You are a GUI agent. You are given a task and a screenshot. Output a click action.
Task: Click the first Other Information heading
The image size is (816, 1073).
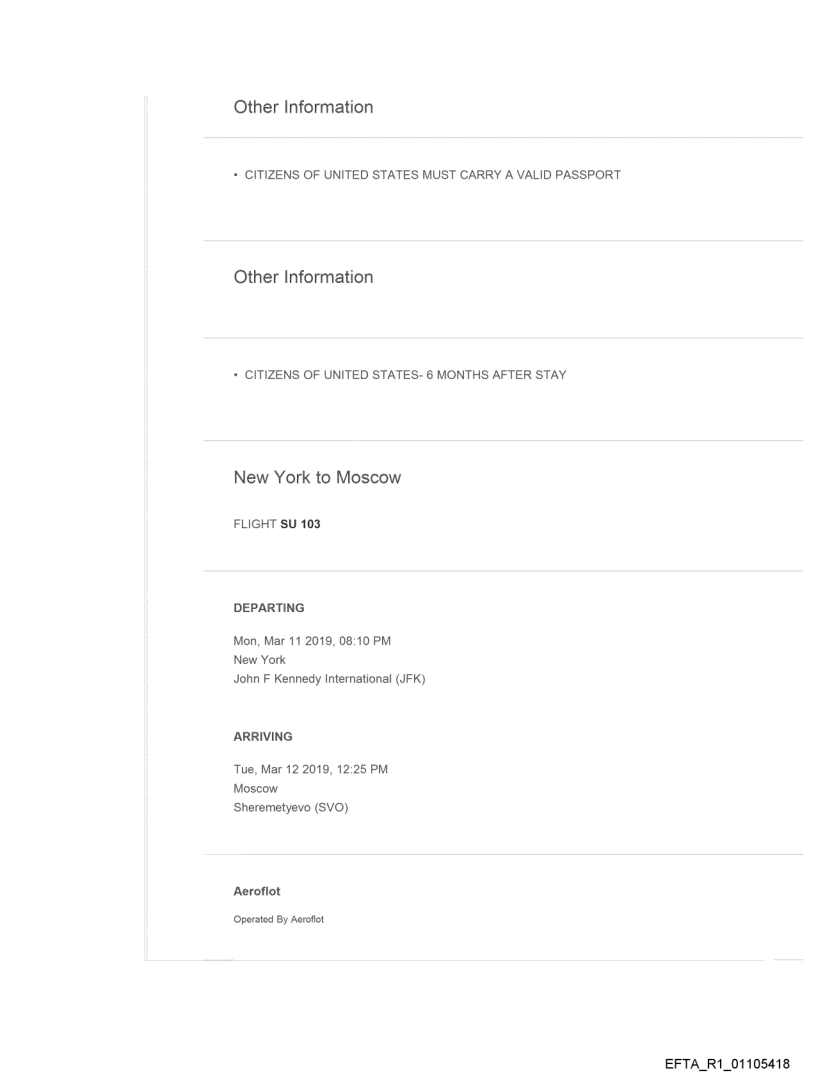[x=303, y=107]
